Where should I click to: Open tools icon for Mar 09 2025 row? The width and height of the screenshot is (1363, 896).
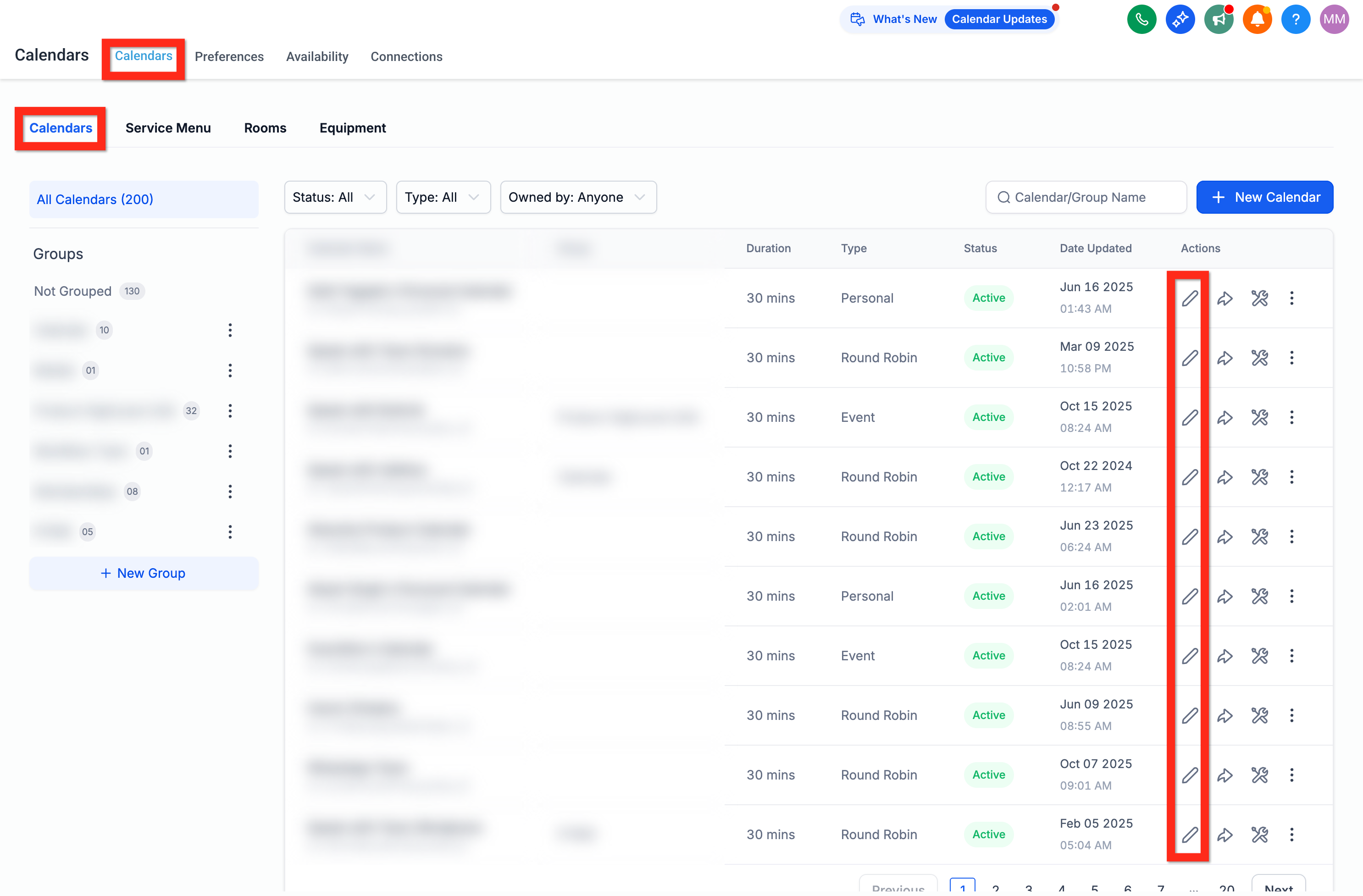click(1259, 359)
